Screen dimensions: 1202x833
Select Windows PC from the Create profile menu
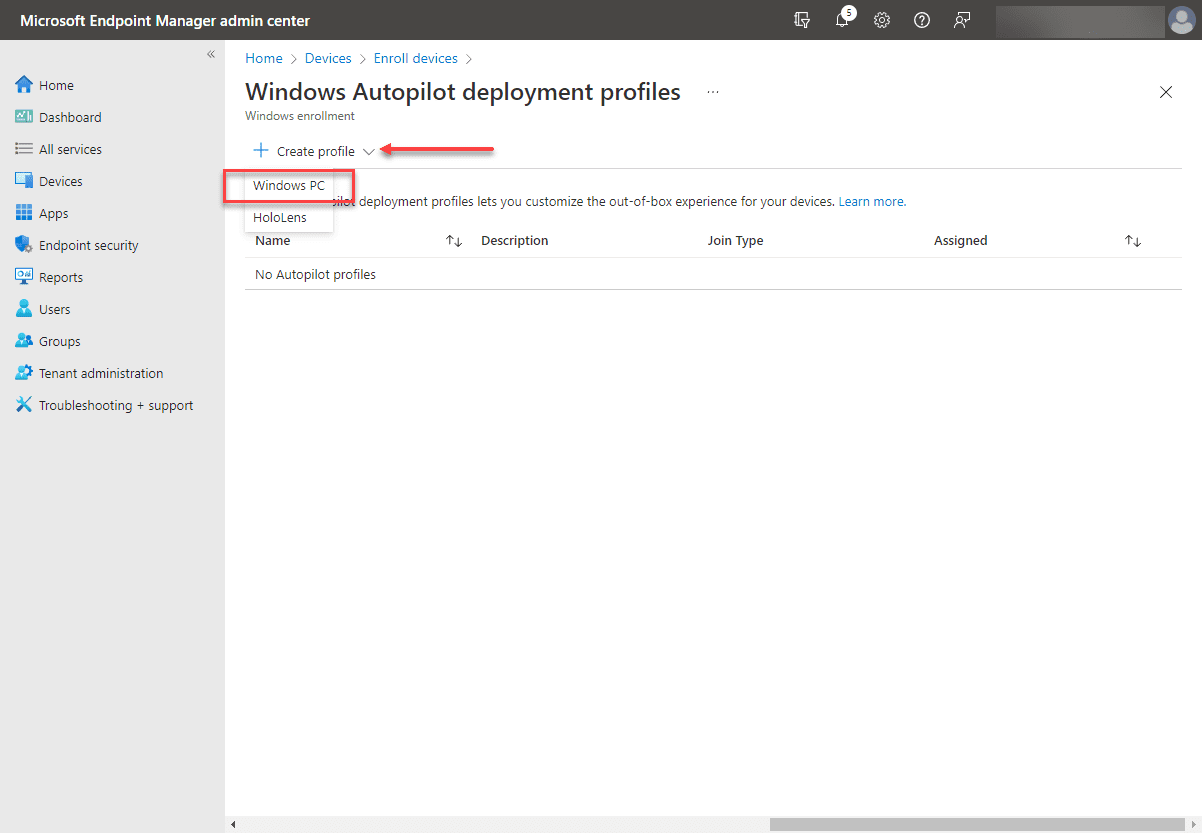(x=289, y=185)
